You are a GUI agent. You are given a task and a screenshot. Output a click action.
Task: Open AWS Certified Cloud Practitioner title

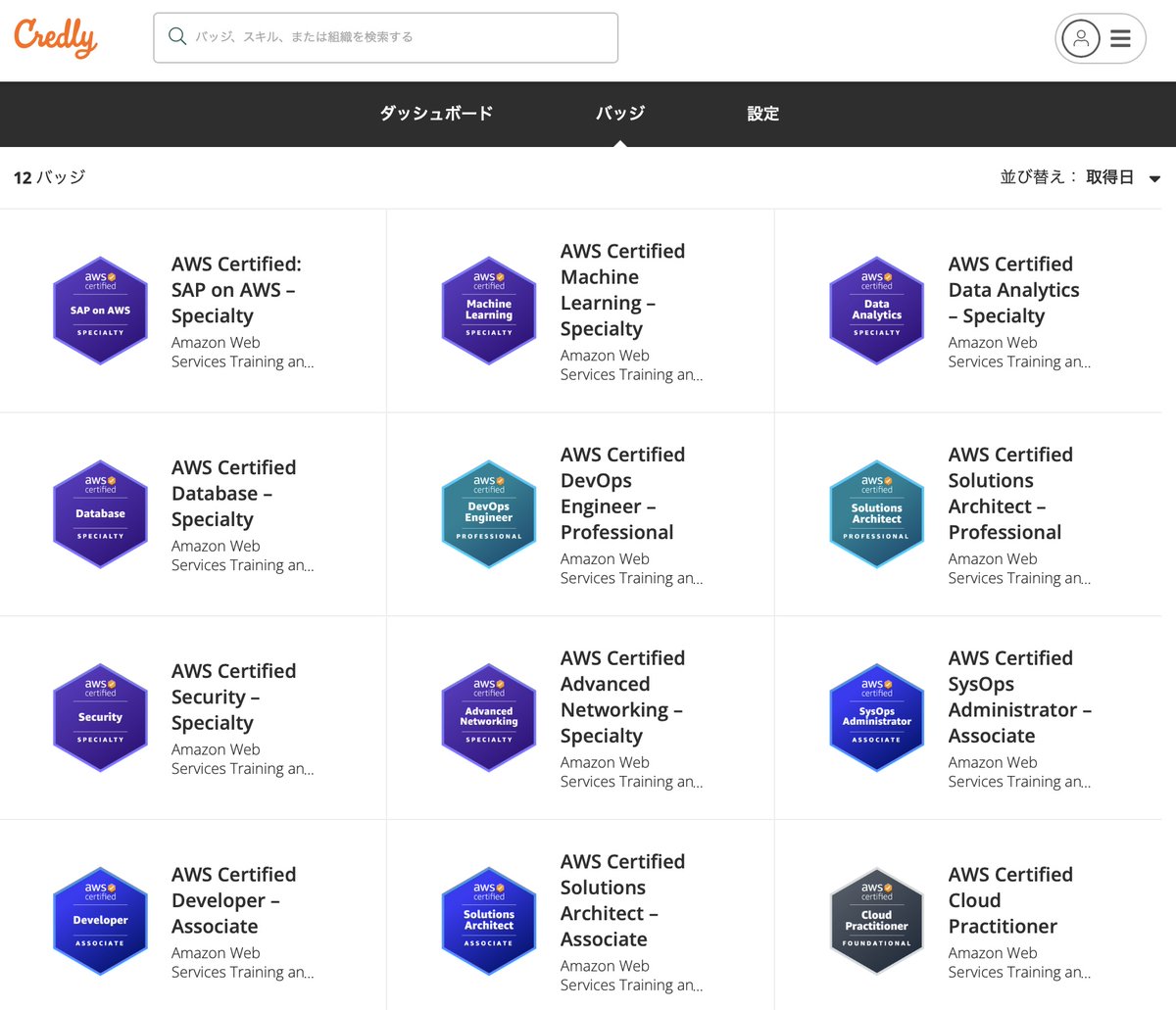click(x=1011, y=900)
